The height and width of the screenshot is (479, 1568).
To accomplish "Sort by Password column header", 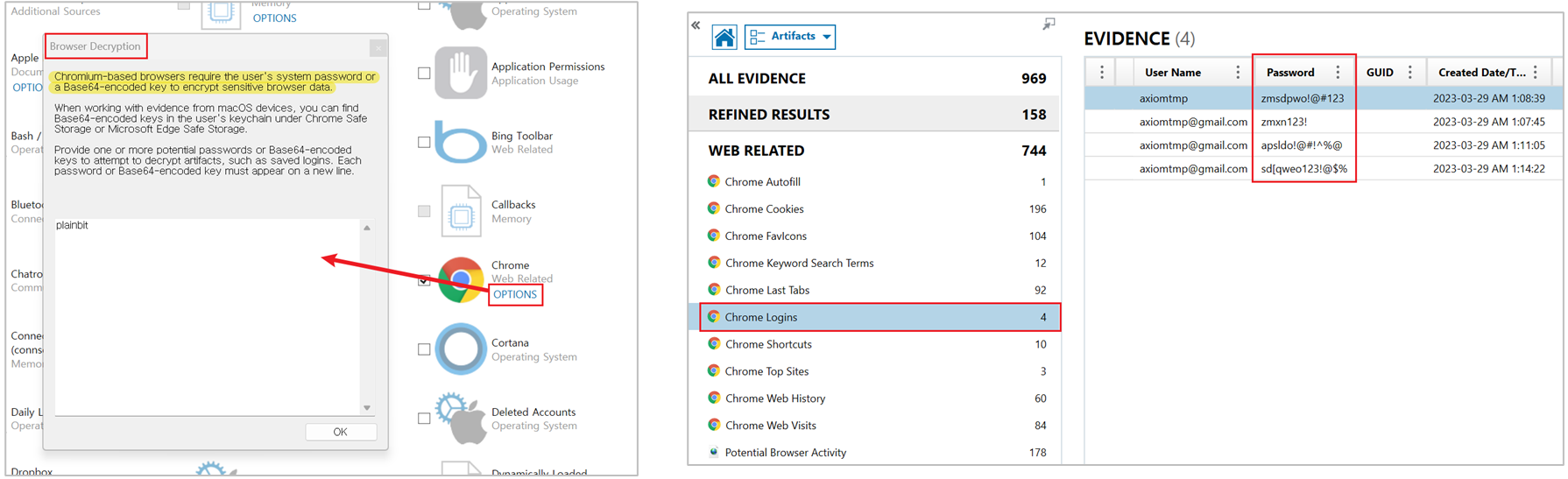I will 1290,73.
